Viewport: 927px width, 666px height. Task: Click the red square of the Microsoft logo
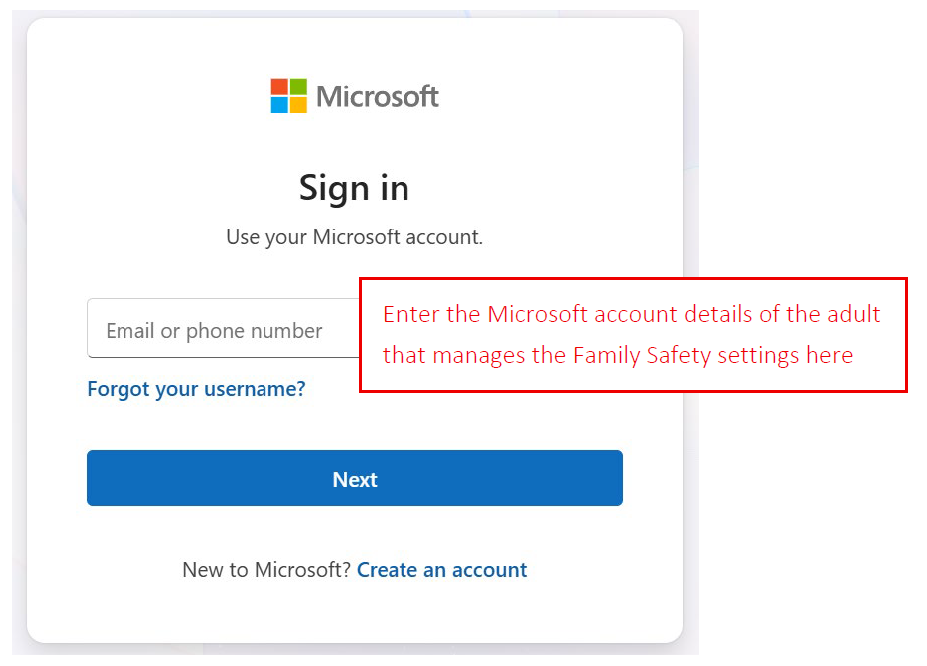click(279, 87)
